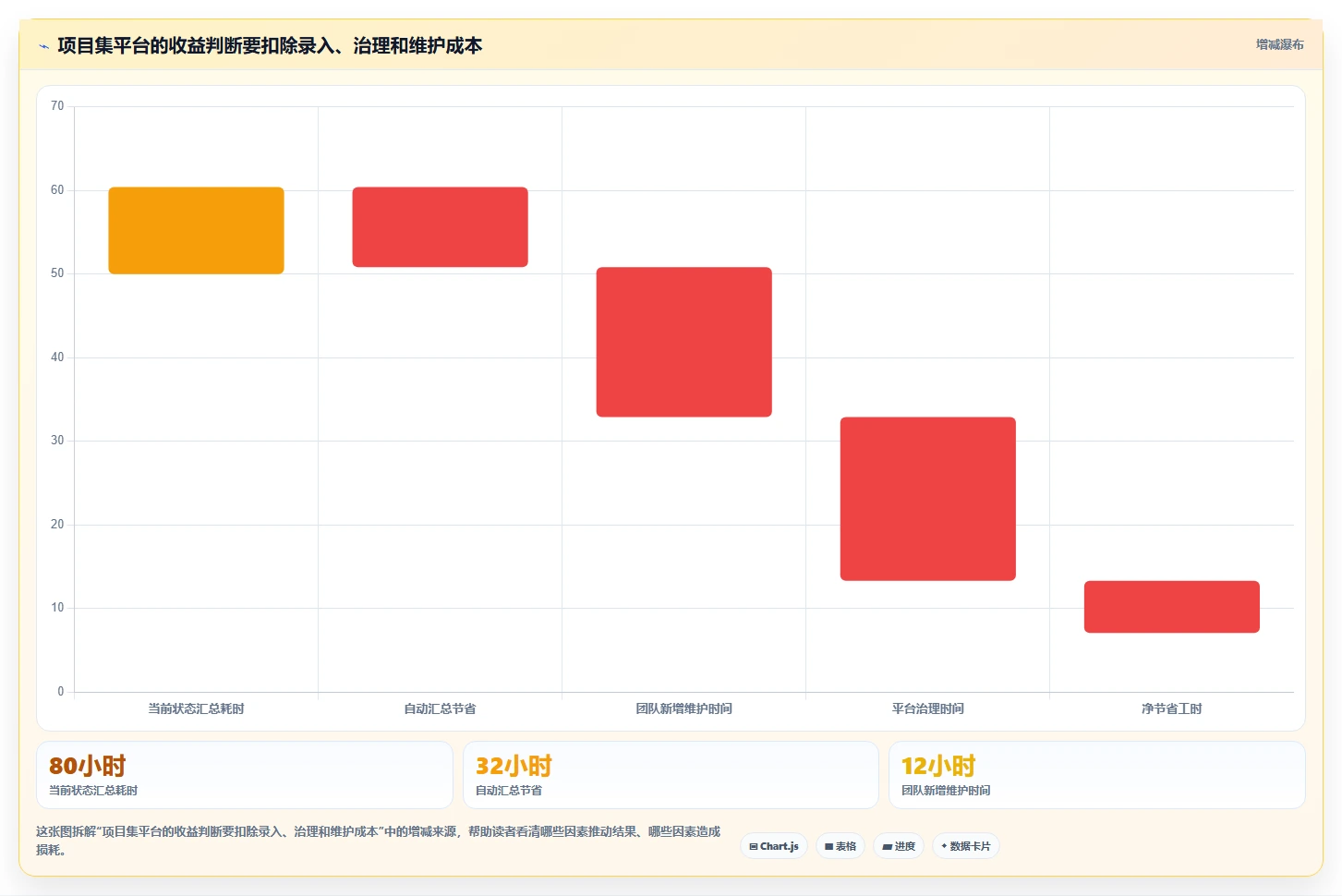Click the y-axis value 60
1342x896 pixels.
[x=57, y=190]
